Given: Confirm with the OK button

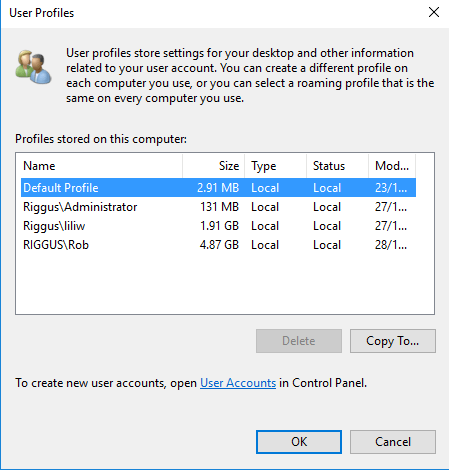Looking at the screenshot, I should (299, 442).
